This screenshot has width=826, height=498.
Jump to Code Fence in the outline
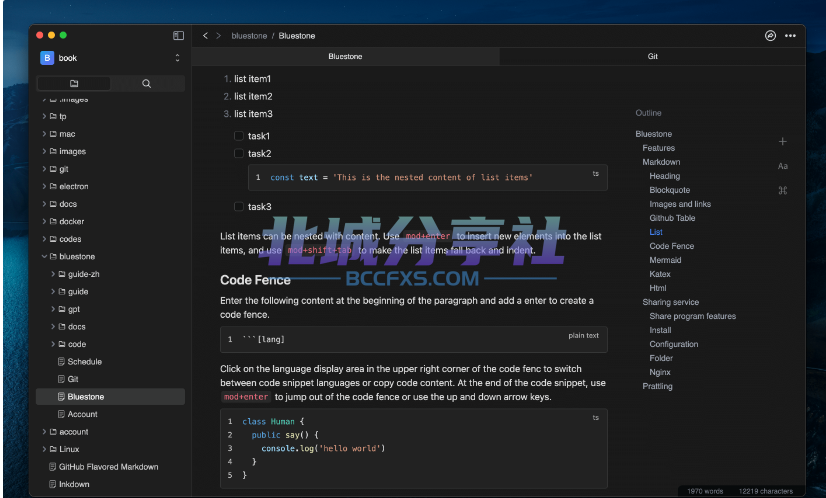672,246
